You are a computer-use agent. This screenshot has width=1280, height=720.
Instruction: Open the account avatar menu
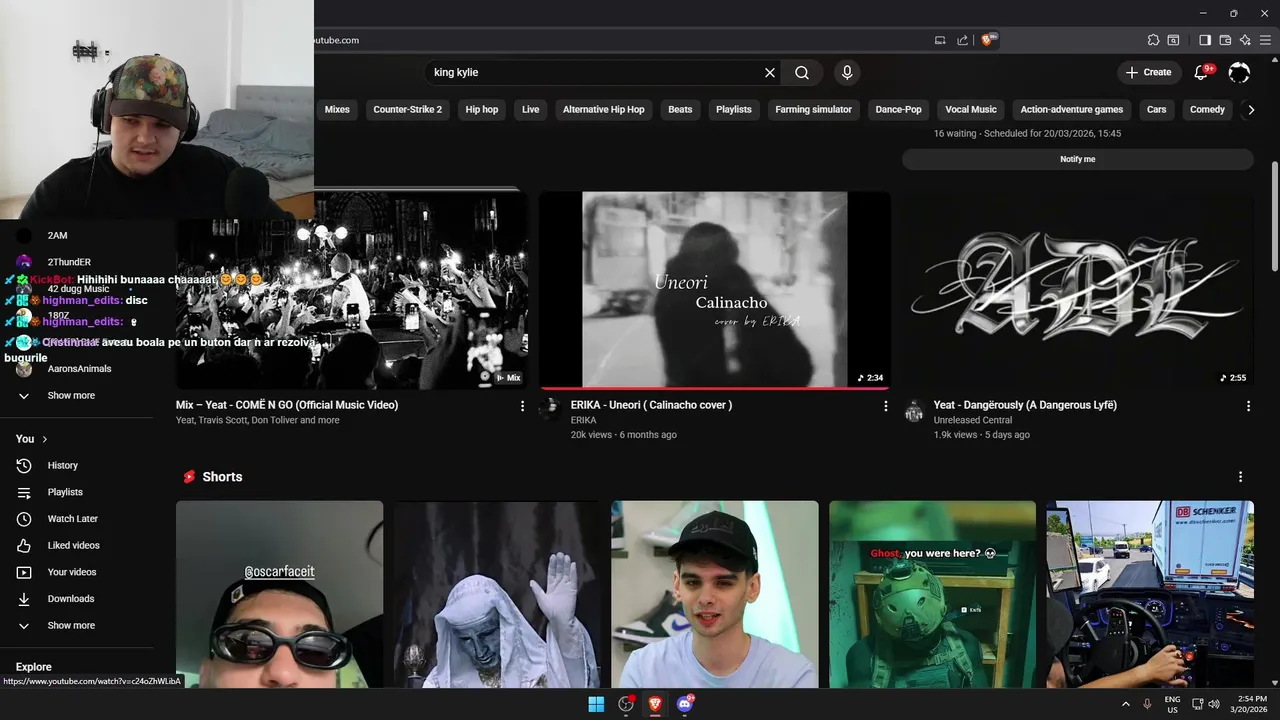point(1239,72)
